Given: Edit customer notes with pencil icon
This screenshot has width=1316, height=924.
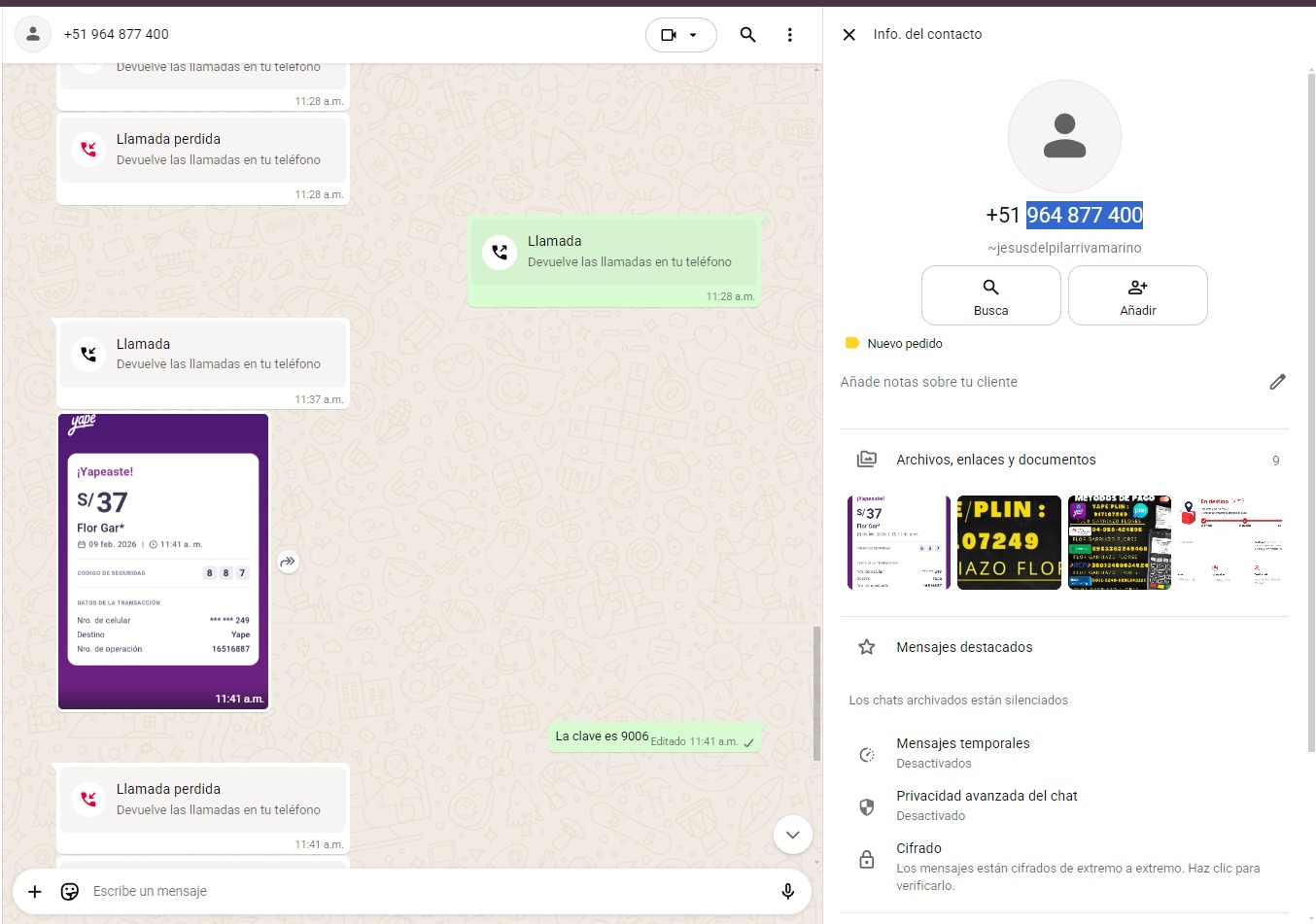Looking at the screenshot, I should click(x=1277, y=382).
